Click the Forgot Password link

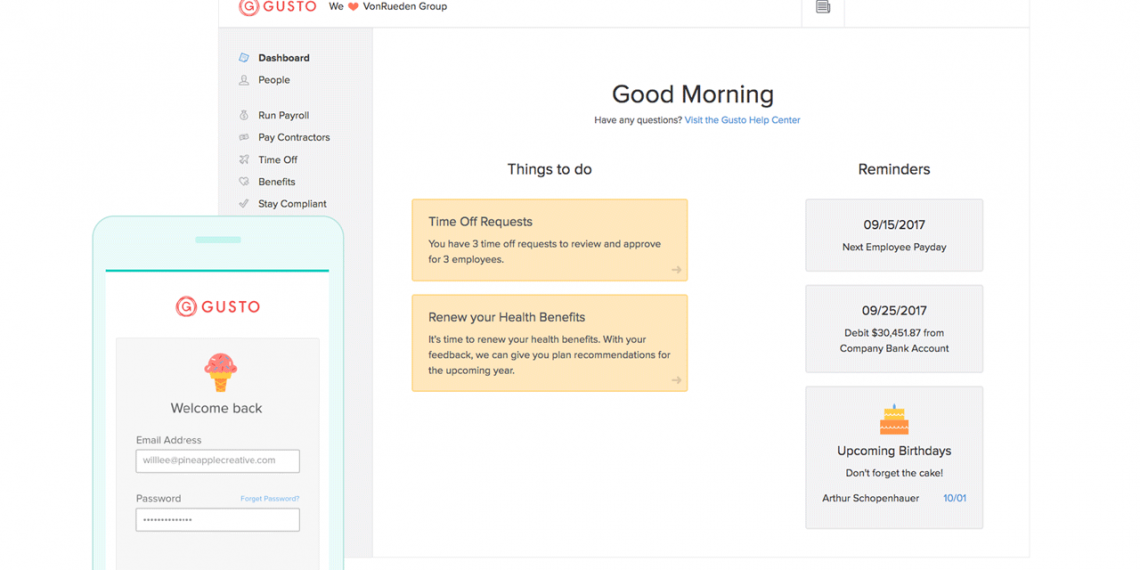tap(269, 499)
